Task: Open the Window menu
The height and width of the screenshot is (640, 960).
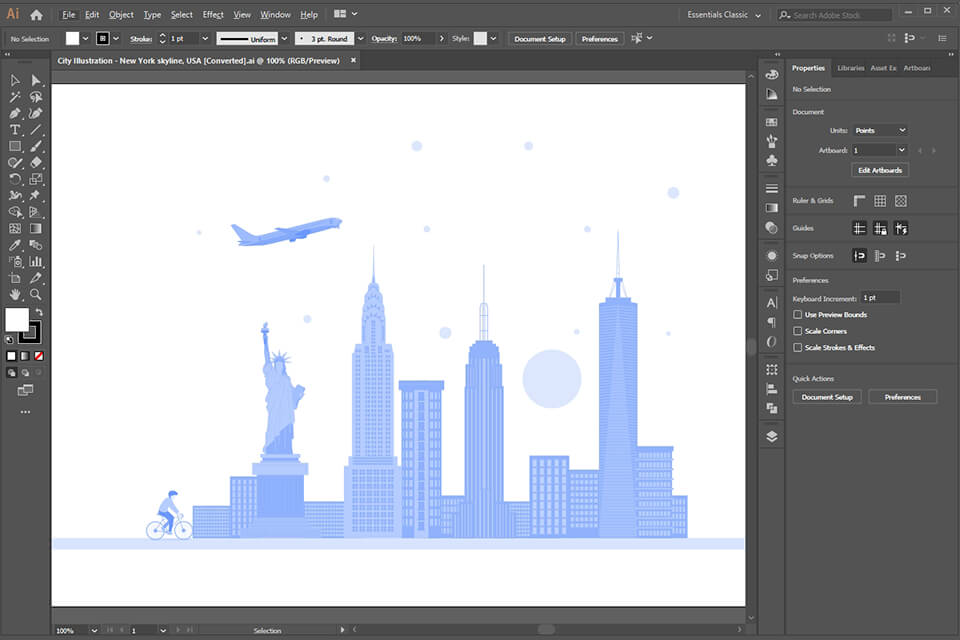Action: tap(275, 14)
